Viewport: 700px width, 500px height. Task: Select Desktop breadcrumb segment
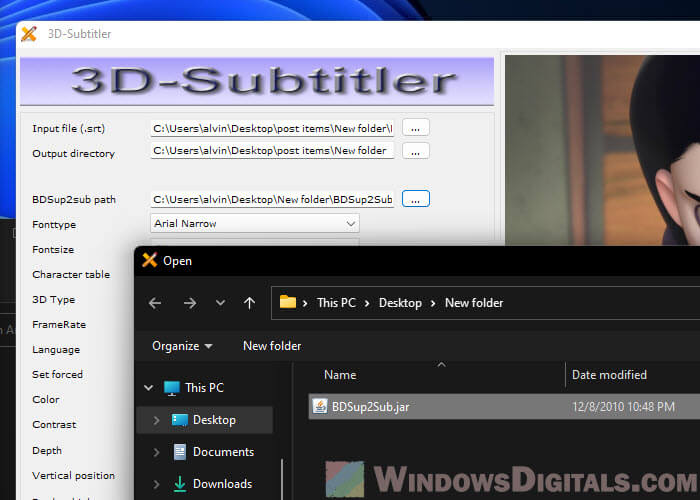400,303
